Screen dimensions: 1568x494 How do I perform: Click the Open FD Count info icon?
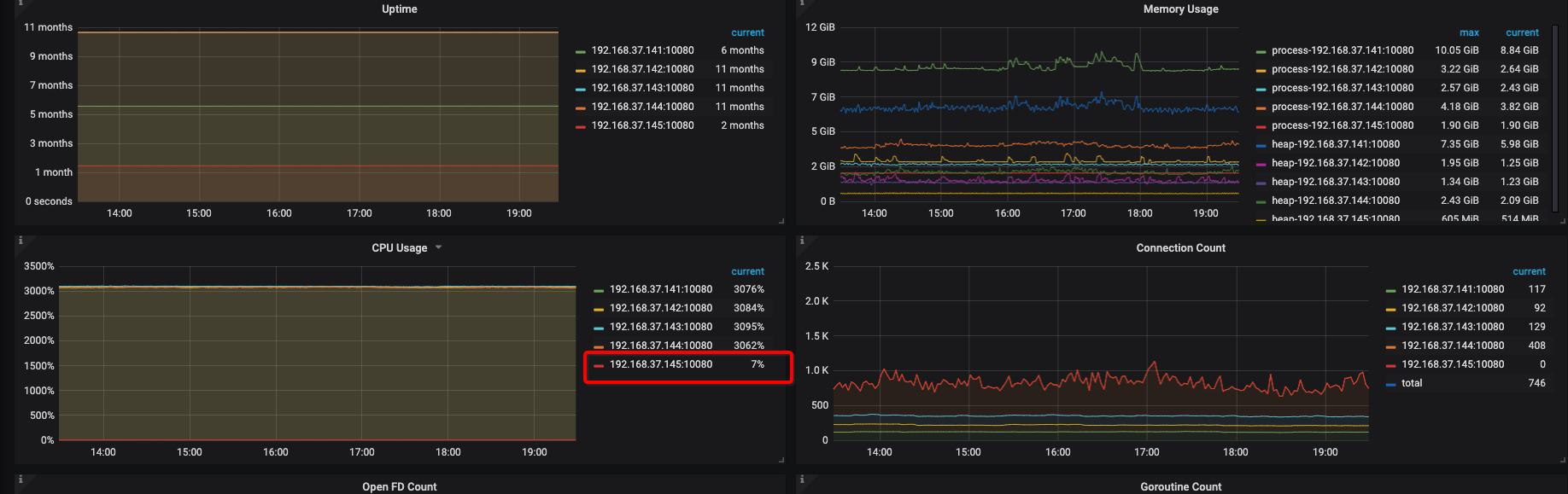20,479
